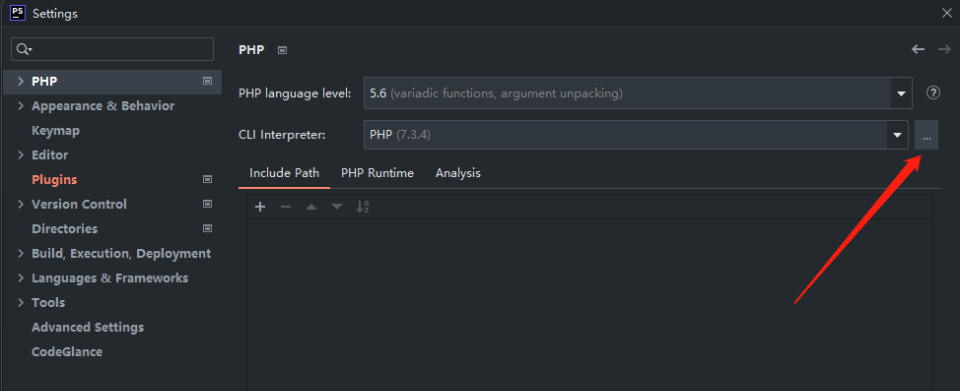Close the Settings dialog window

coord(947,13)
